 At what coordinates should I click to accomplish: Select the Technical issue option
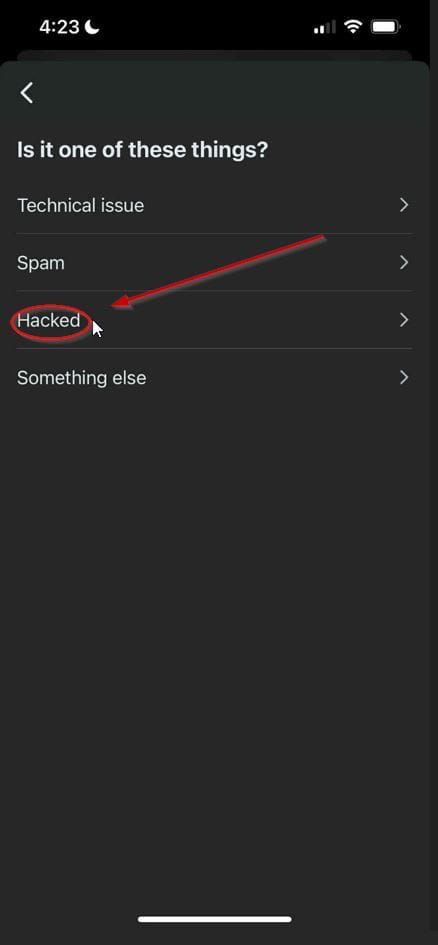pyautogui.click(x=214, y=206)
